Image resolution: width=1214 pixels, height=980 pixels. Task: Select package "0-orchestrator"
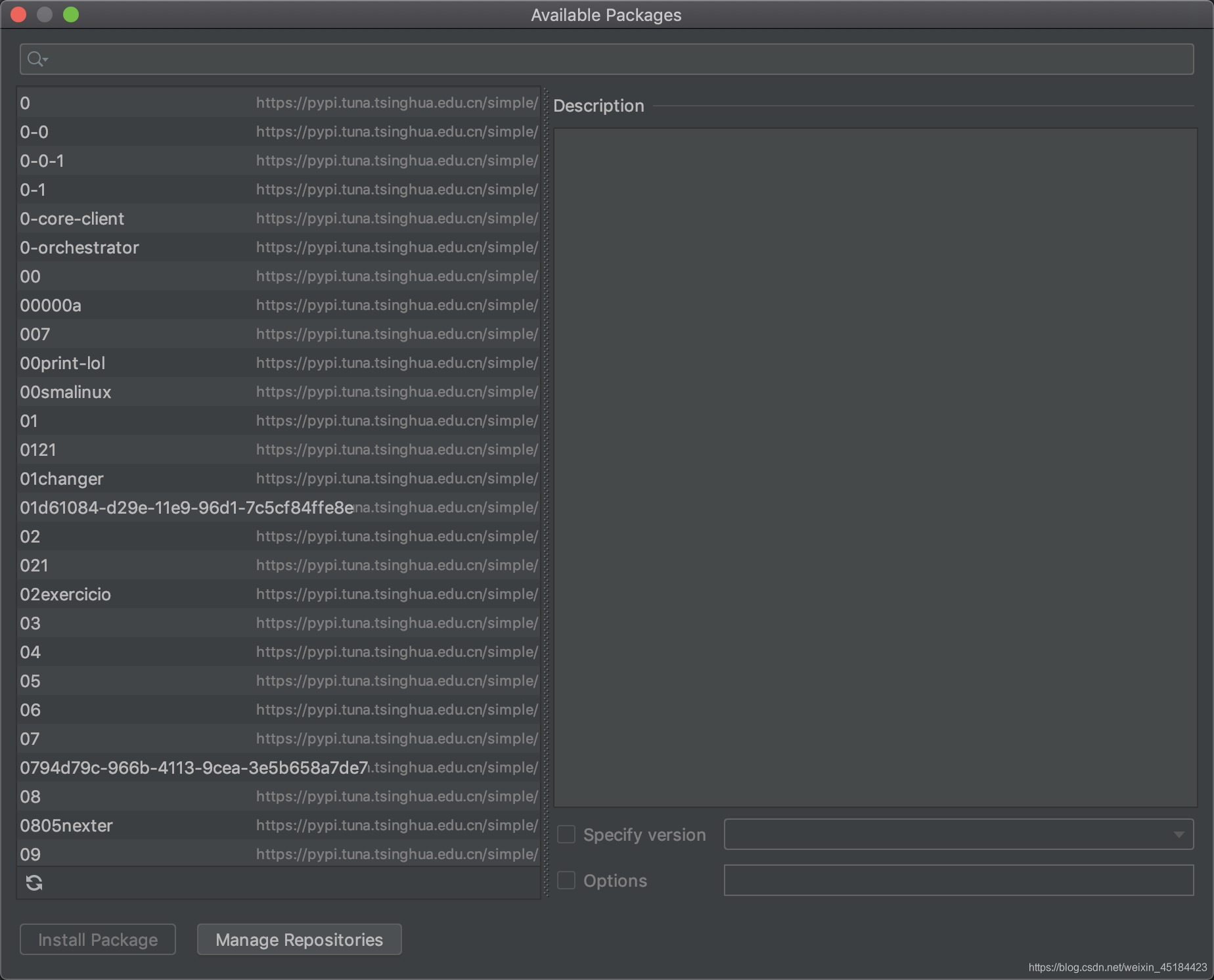click(x=279, y=247)
